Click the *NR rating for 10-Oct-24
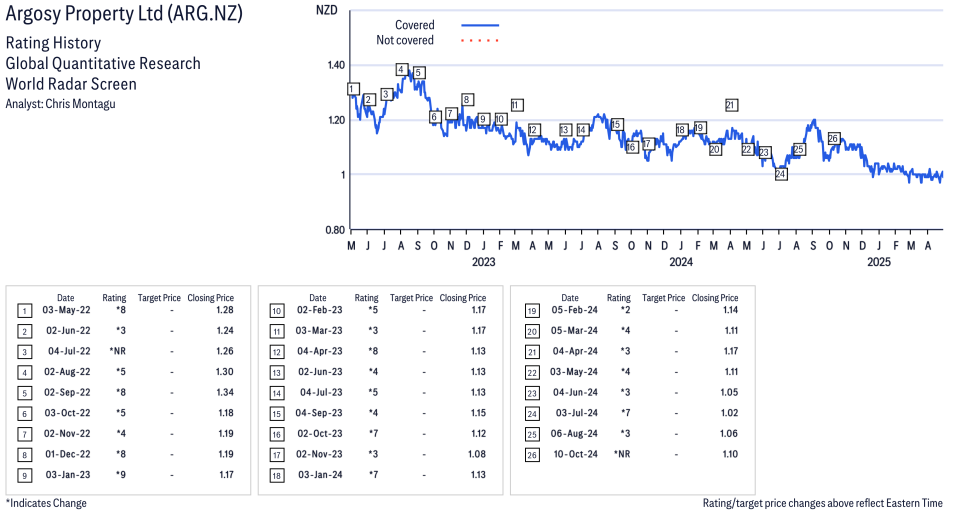This screenshot has width=954, height=510. (622, 454)
